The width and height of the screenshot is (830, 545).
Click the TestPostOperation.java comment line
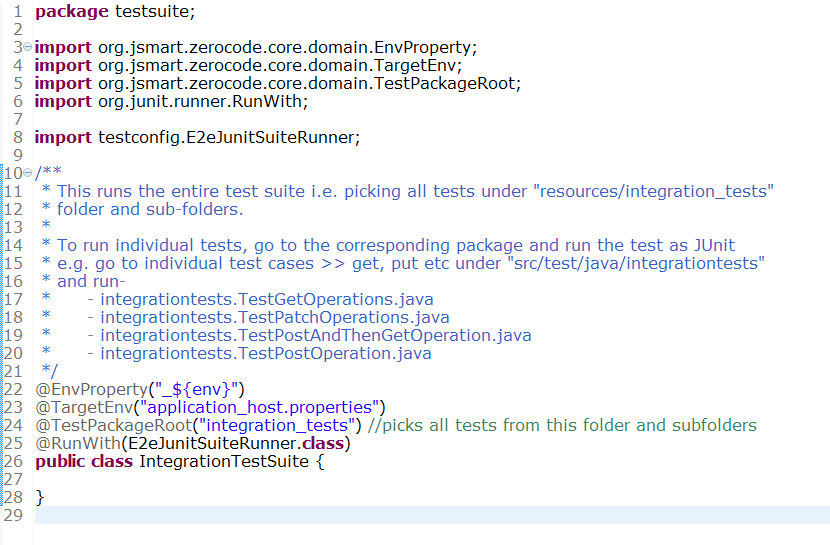click(266, 353)
